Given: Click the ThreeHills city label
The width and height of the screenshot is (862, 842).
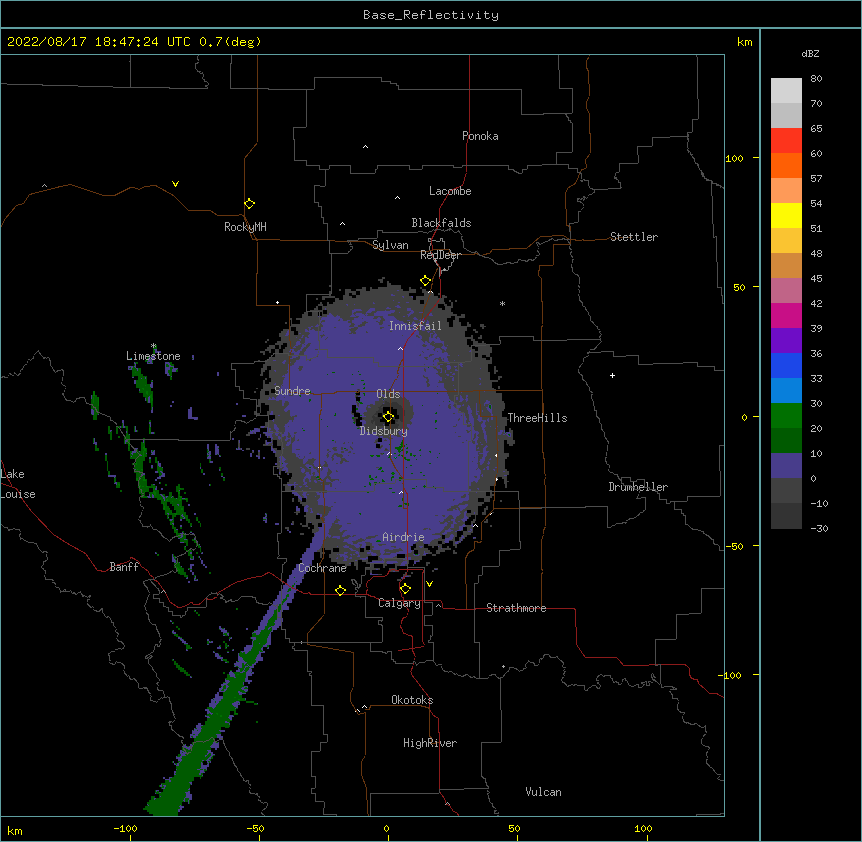Looking at the screenshot, I should (x=537, y=418).
